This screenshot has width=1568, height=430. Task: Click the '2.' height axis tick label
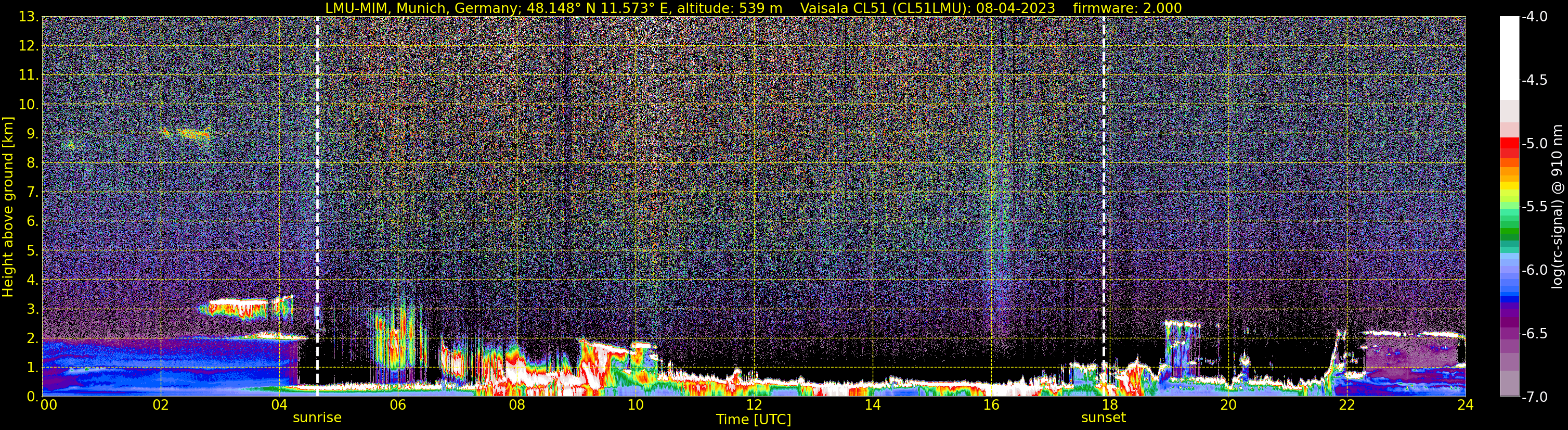point(32,339)
